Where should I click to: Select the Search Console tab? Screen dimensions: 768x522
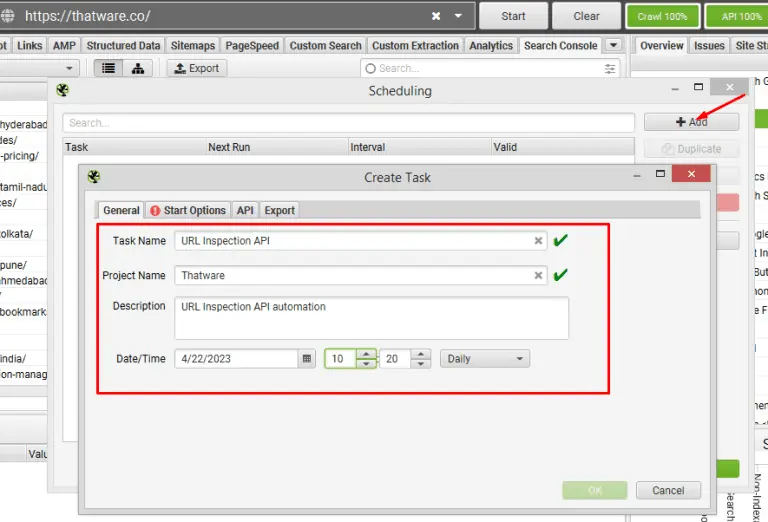point(560,46)
